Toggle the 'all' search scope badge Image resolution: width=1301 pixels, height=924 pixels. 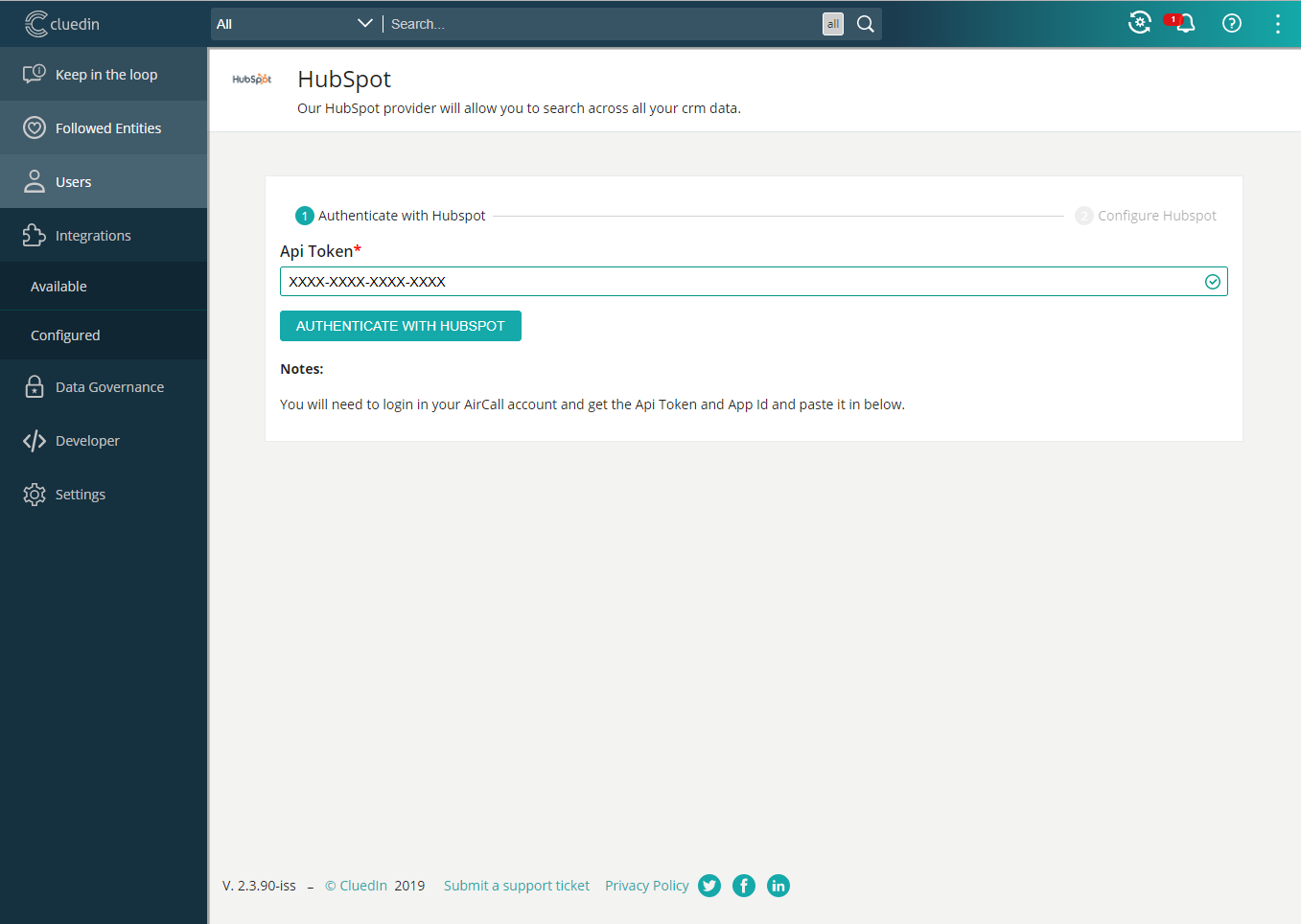[x=832, y=23]
